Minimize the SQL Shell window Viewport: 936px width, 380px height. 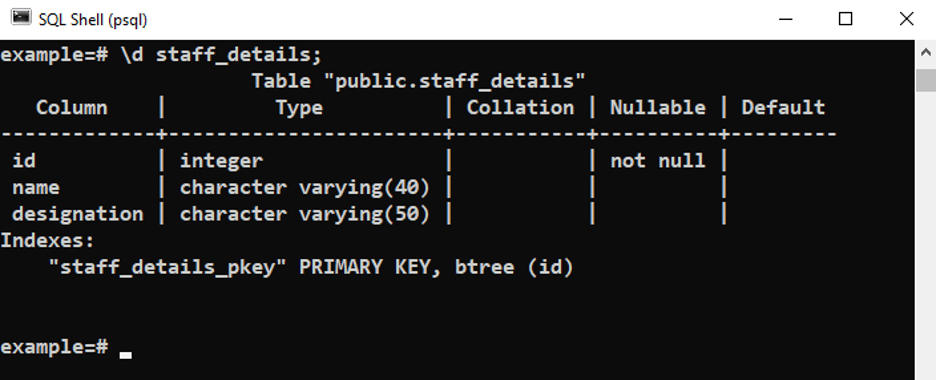pyautogui.click(x=786, y=19)
